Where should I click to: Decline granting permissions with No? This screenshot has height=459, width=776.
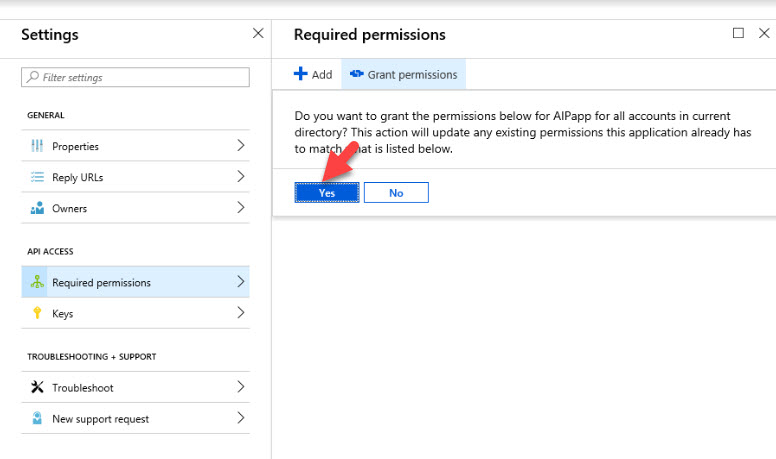tap(396, 193)
